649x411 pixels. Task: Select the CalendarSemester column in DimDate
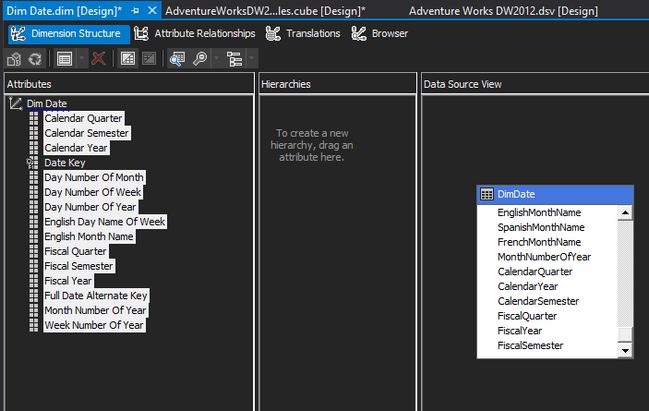(x=538, y=301)
